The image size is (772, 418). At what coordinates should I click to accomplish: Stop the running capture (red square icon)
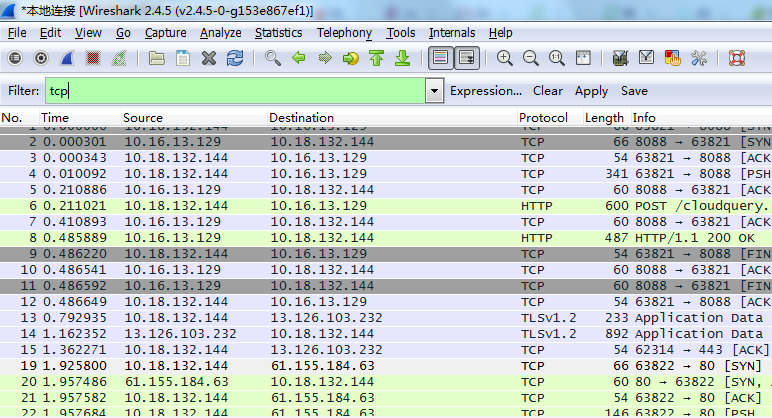coord(93,58)
